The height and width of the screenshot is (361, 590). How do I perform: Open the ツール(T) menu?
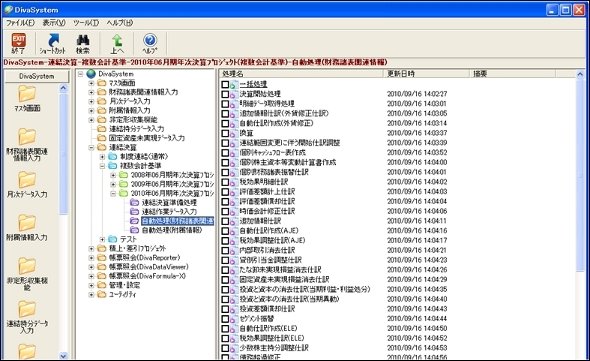pos(86,23)
